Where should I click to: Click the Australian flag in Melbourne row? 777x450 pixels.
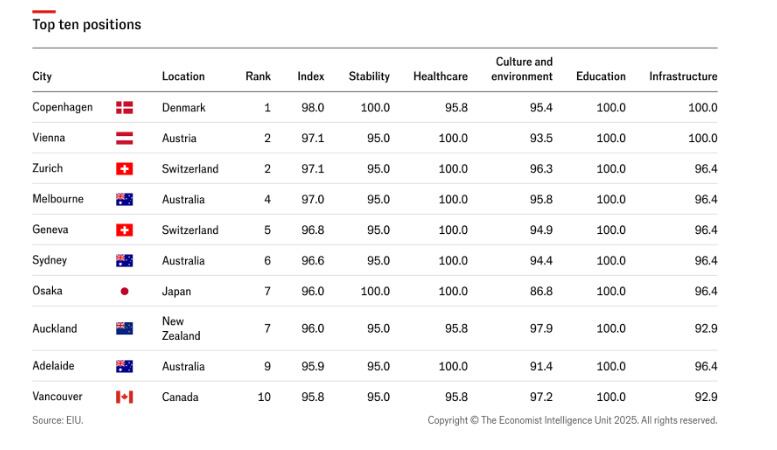(x=124, y=200)
